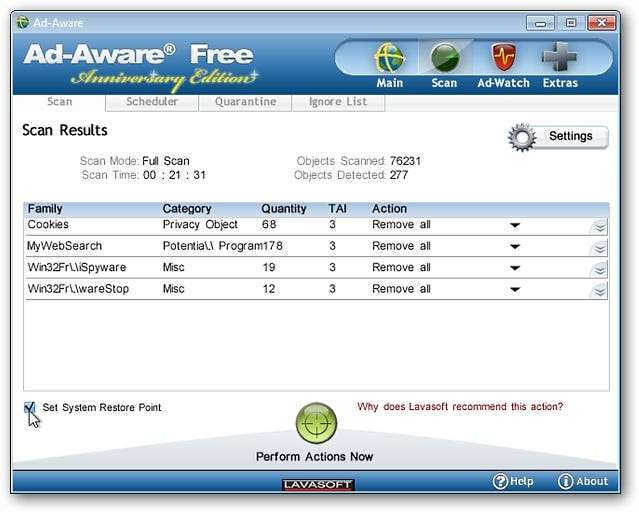Click the Full Scan mode value
Viewport: 639px width, 512px height.
click(166, 161)
